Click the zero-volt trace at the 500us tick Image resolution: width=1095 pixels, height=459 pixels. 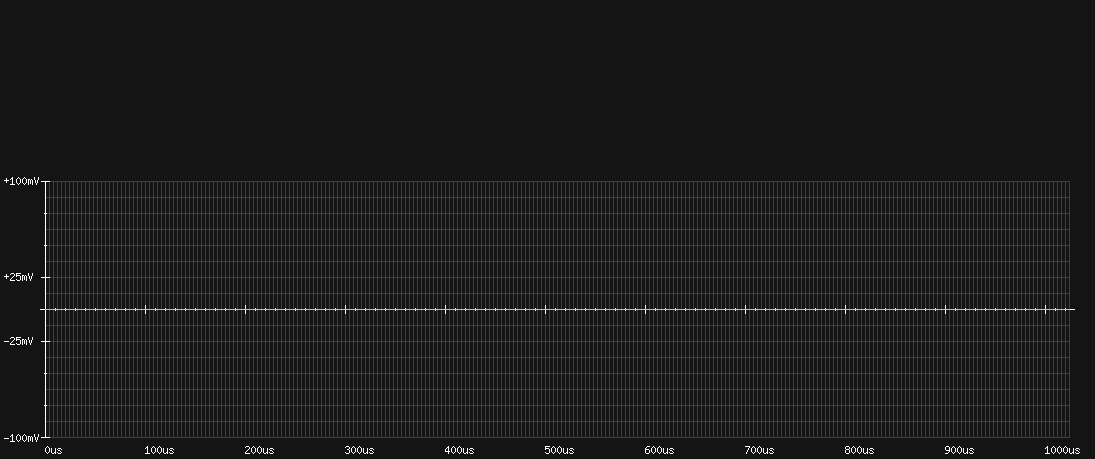(x=545, y=309)
